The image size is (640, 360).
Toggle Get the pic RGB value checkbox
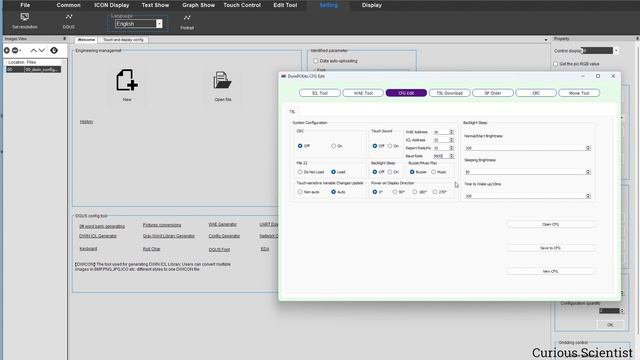tap(556, 64)
